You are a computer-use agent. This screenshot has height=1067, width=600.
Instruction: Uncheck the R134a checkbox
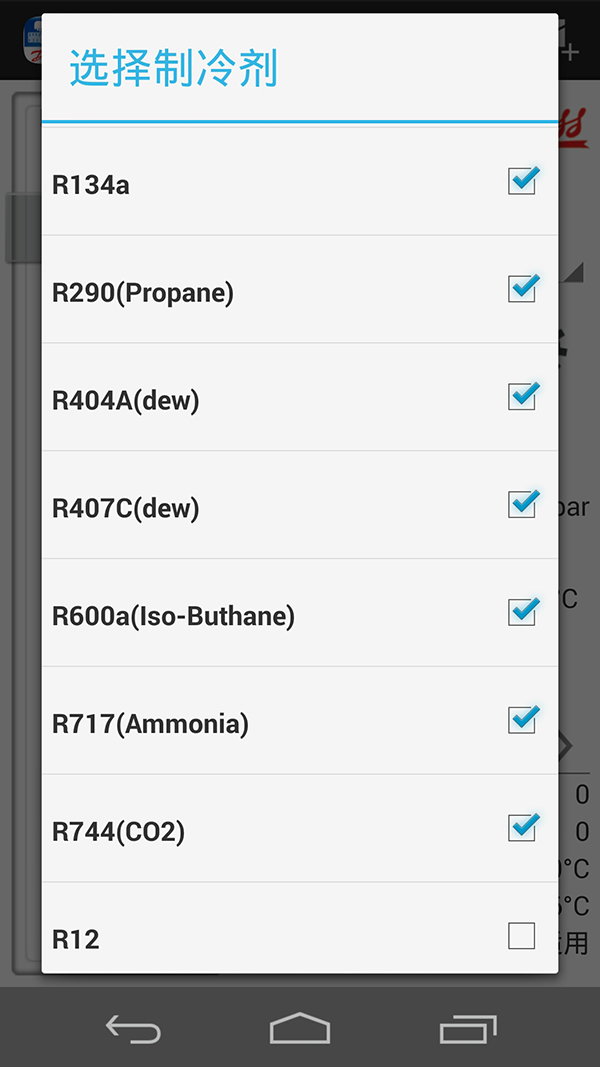coord(522,181)
